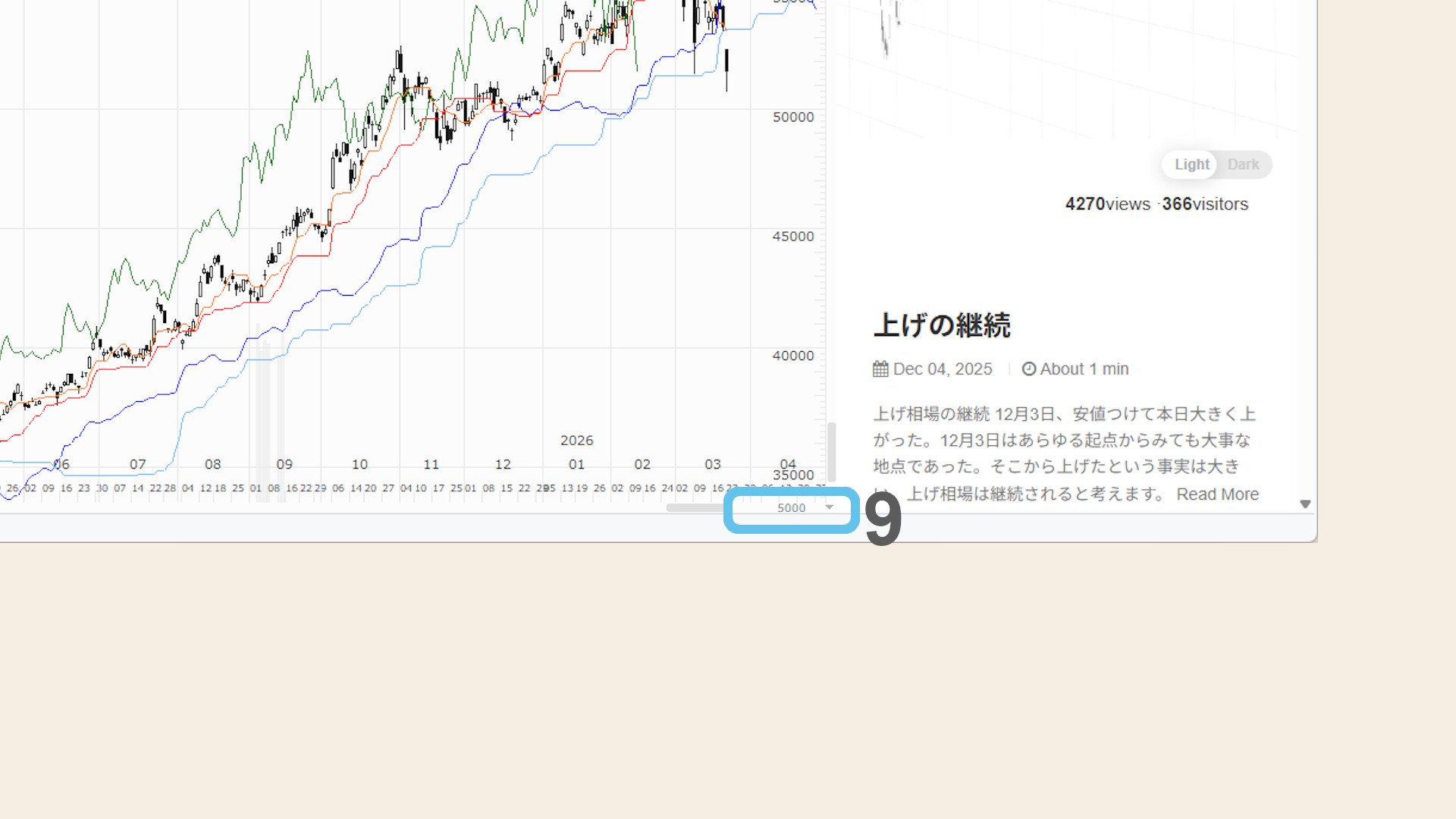Switch theme to Light mode

[1191, 165]
